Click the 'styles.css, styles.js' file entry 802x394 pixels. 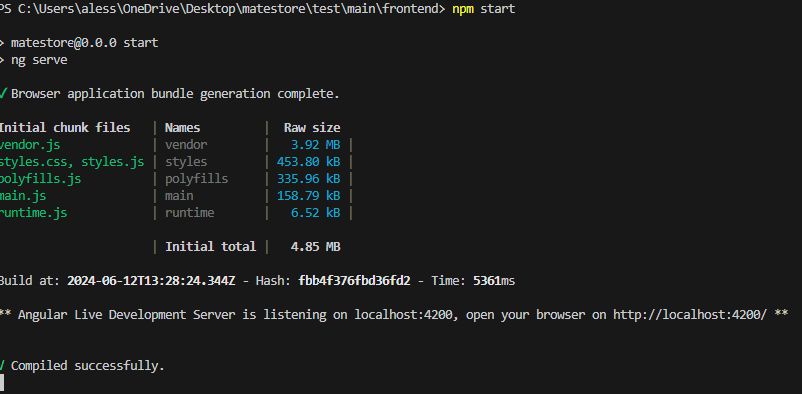[72, 162]
